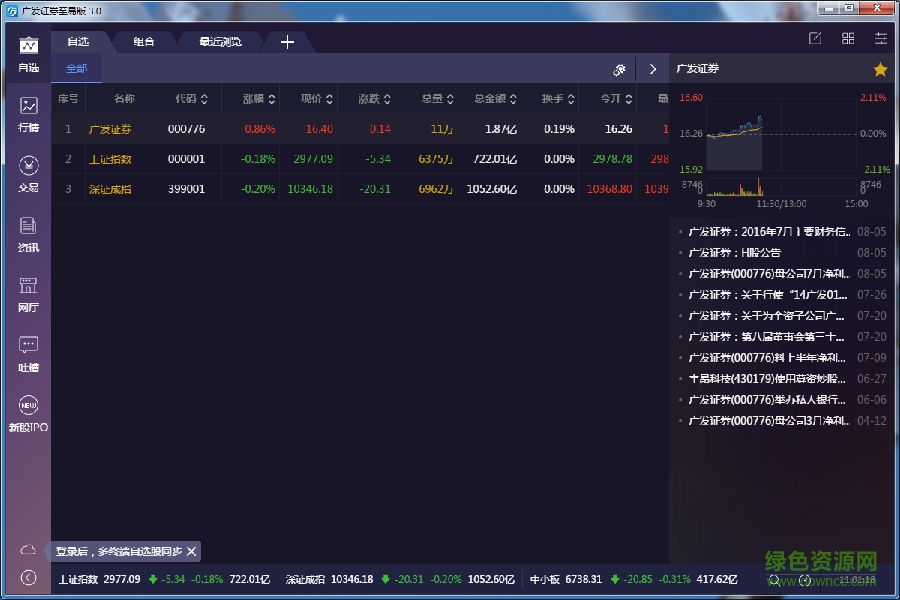Open the 新股IPO sidebar icon
The height and width of the screenshot is (600, 900).
click(x=28, y=412)
